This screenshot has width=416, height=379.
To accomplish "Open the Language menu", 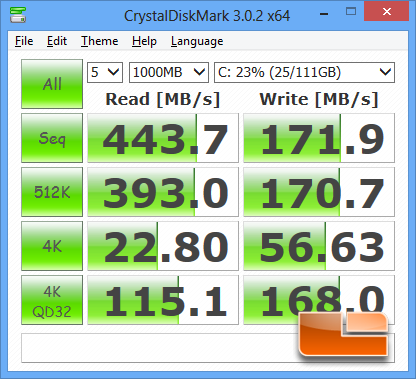I will click(197, 41).
